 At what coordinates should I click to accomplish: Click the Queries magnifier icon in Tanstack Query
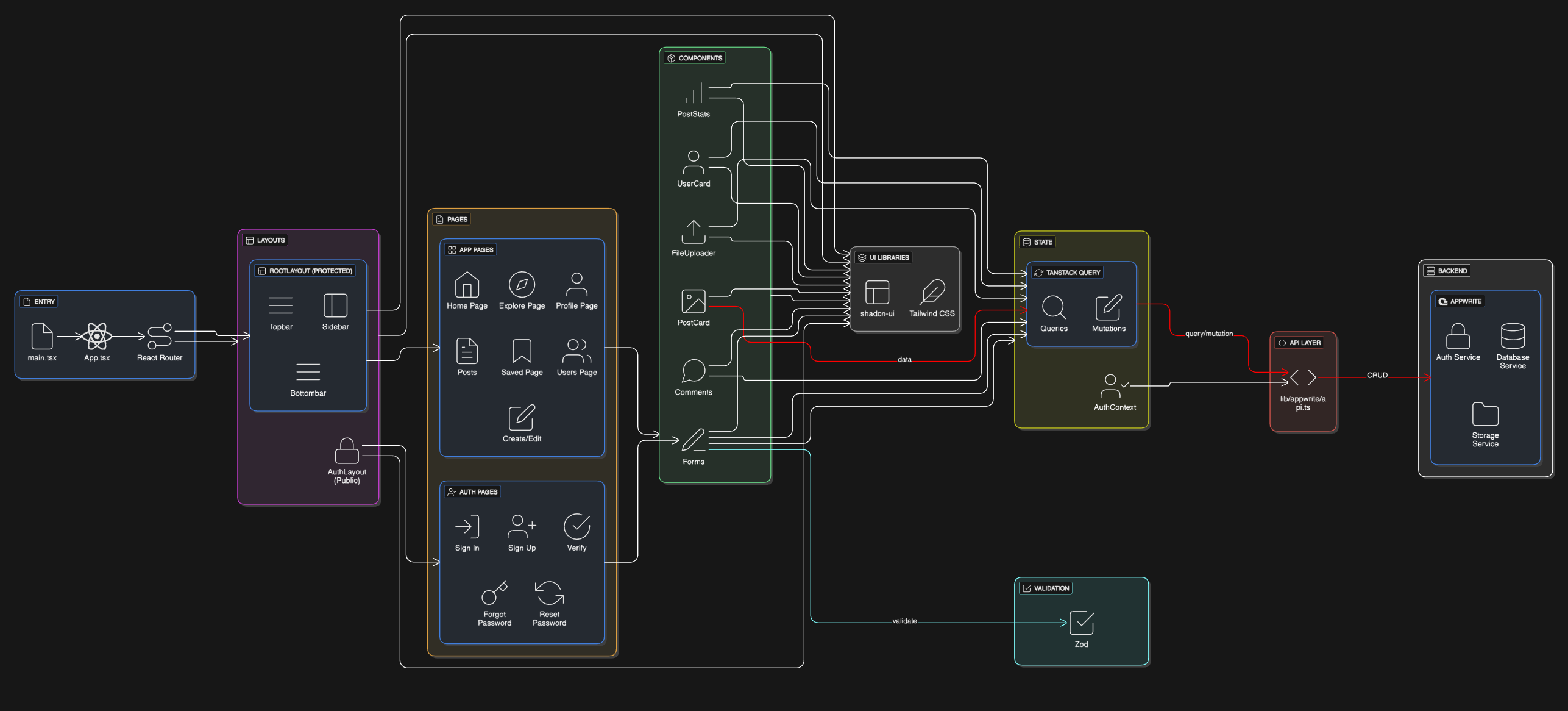1054,308
